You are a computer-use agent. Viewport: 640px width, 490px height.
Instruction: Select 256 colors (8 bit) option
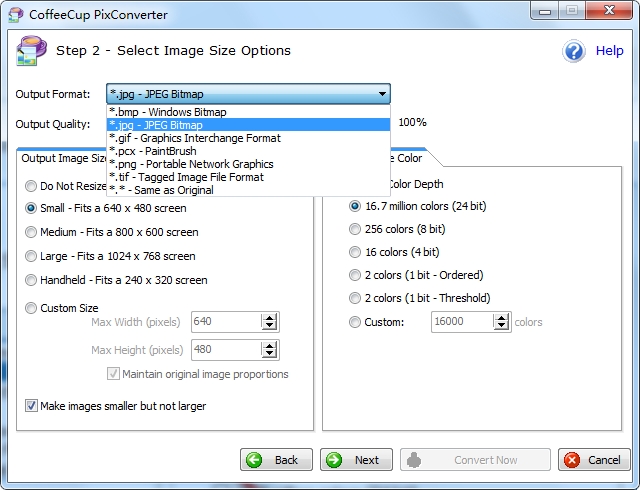355,229
